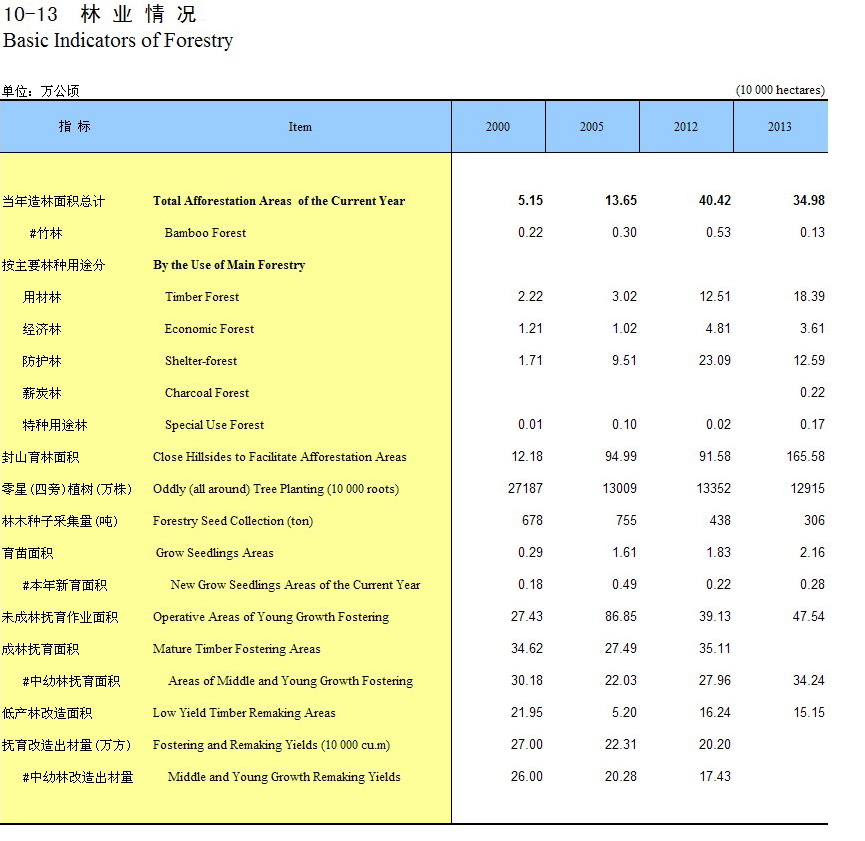The height and width of the screenshot is (841, 865).
Task: Click the 'Basic Indicators of Forestry' title
Action: pos(118,41)
